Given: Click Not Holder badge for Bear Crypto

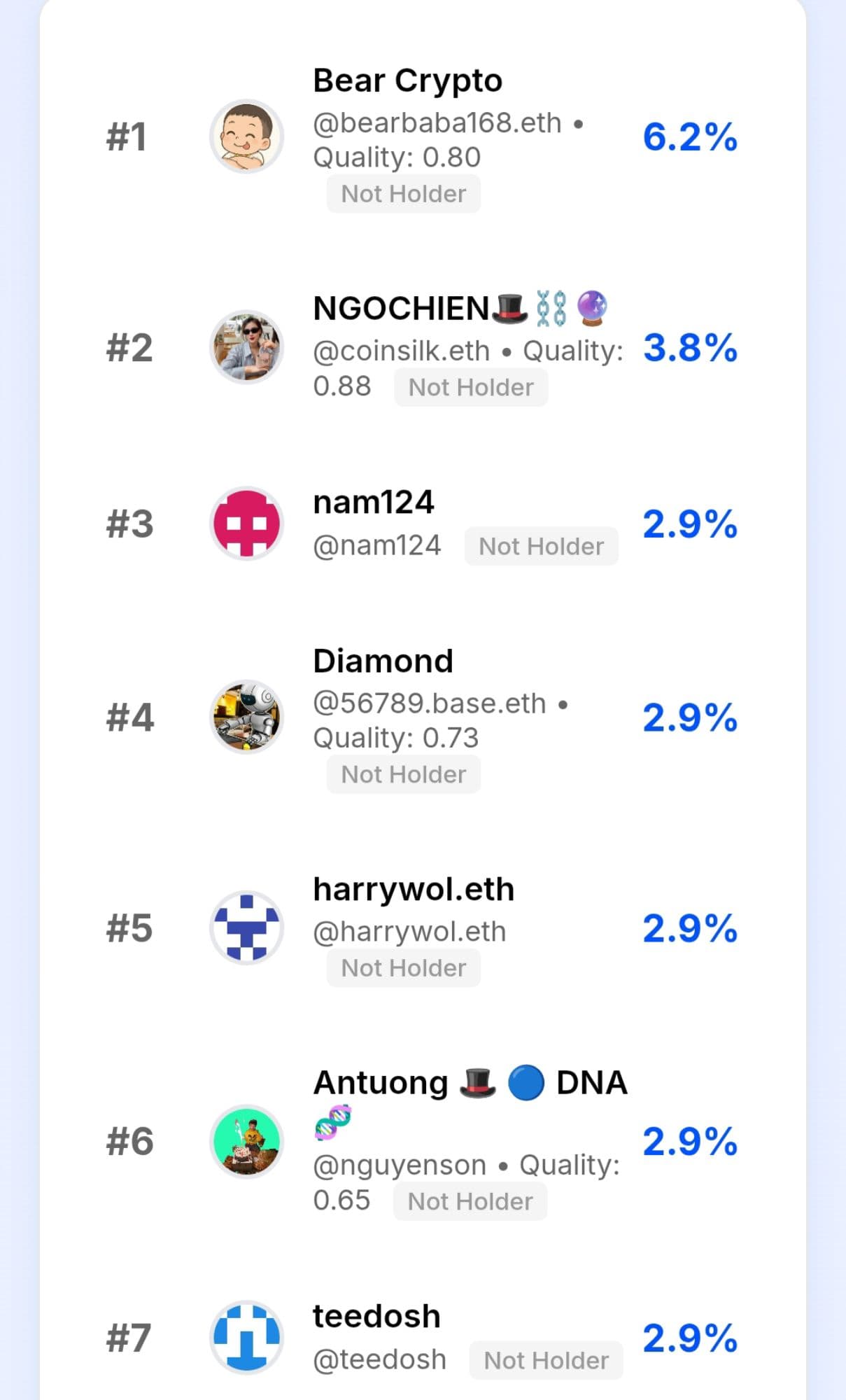Looking at the screenshot, I should (x=403, y=194).
